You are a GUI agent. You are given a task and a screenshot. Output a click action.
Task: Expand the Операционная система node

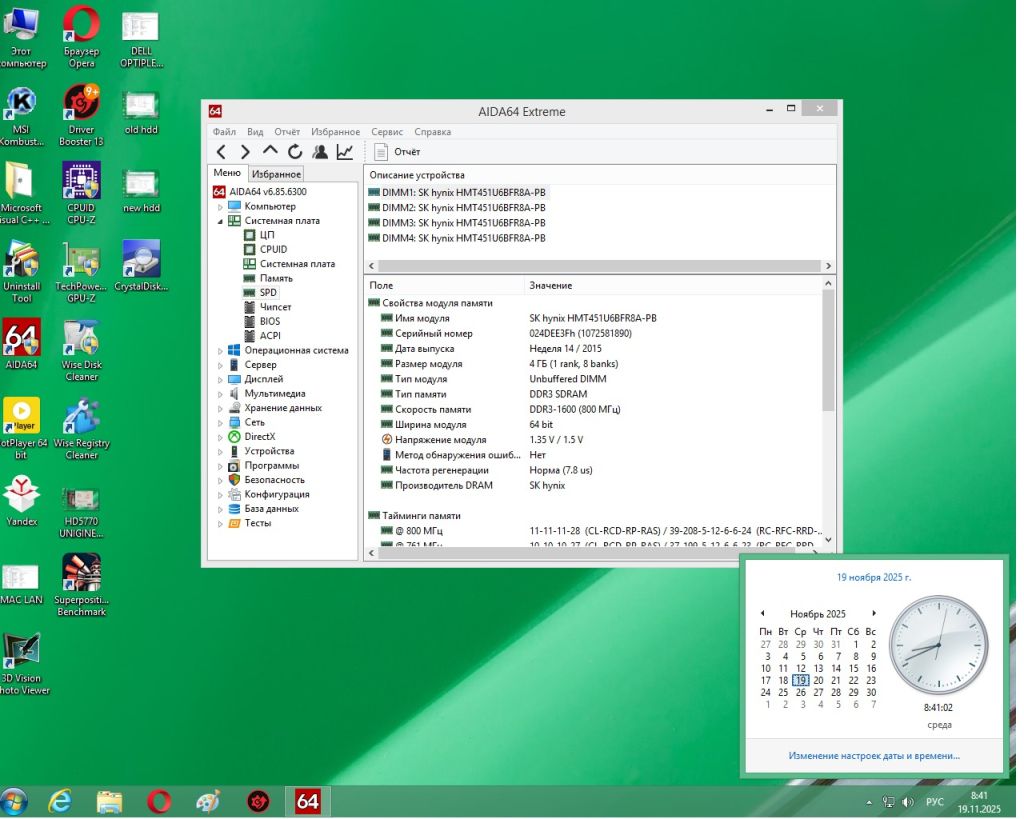220,351
